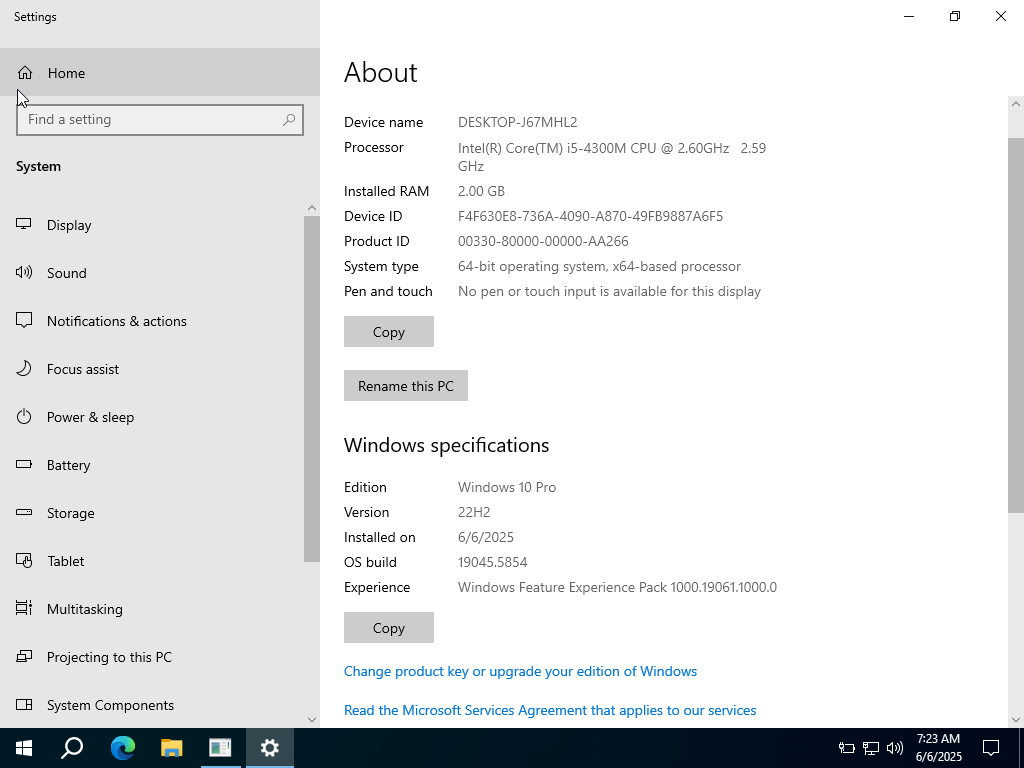1024x768 pixels.
Task: Click the Tablet icon in sidebar
Action: 24,560
